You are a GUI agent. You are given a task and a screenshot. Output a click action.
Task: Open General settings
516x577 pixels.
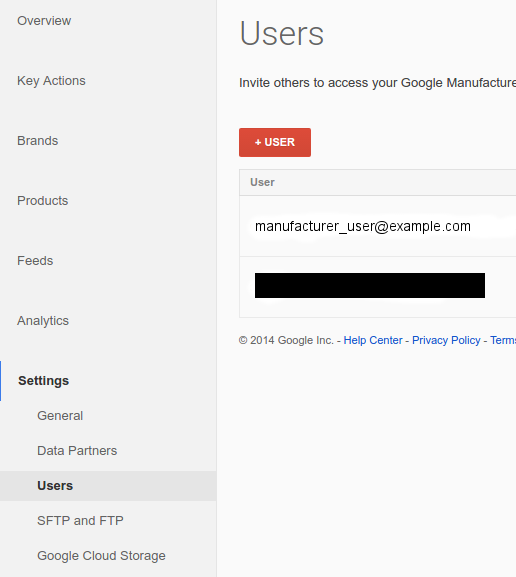[60, 415]
